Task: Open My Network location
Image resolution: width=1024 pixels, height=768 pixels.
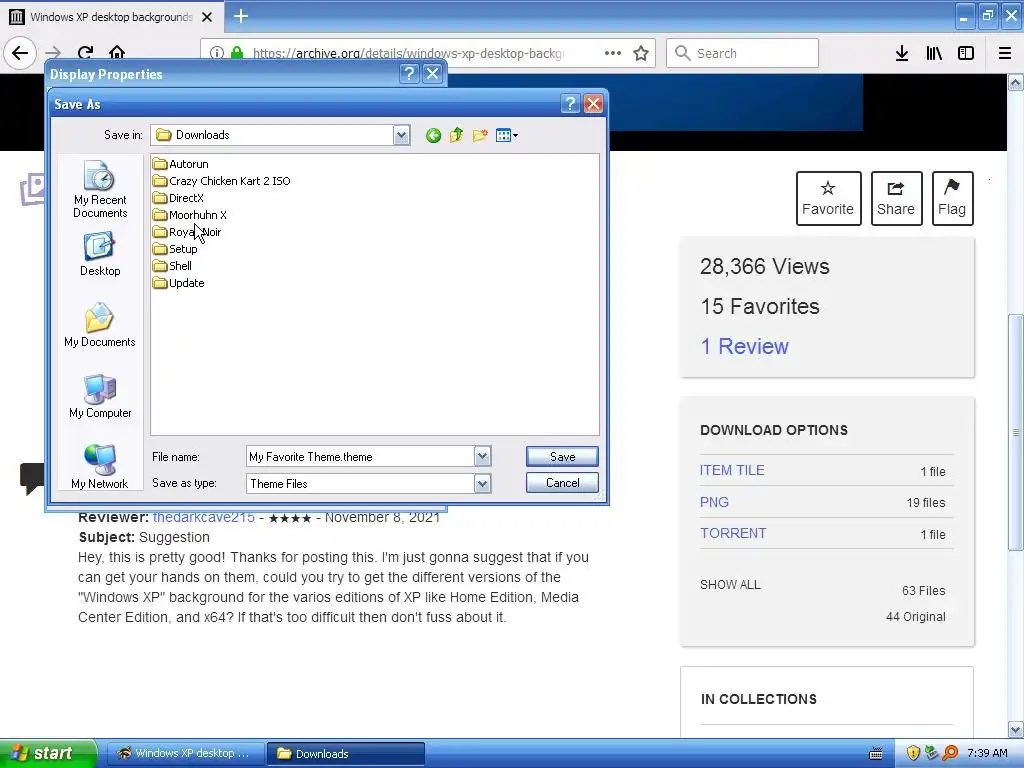Action: (x=100, y=467)
